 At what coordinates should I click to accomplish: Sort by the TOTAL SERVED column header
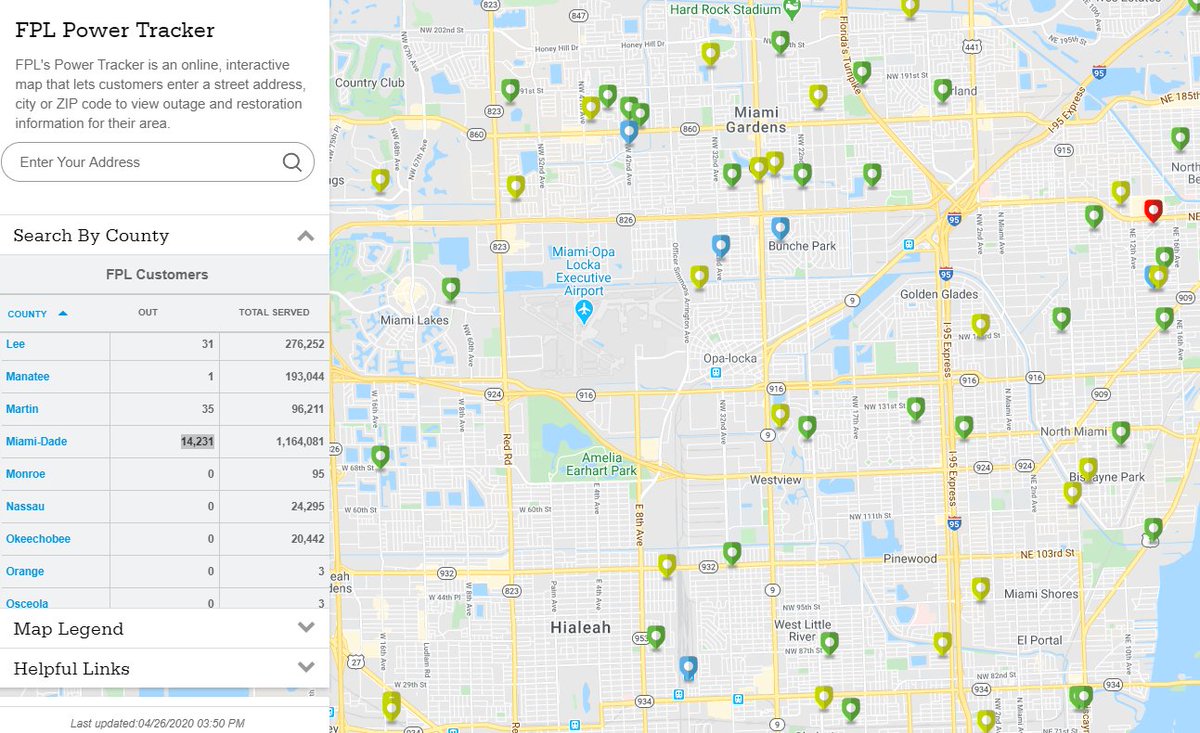pyautogui.click(x=274, y=312)
